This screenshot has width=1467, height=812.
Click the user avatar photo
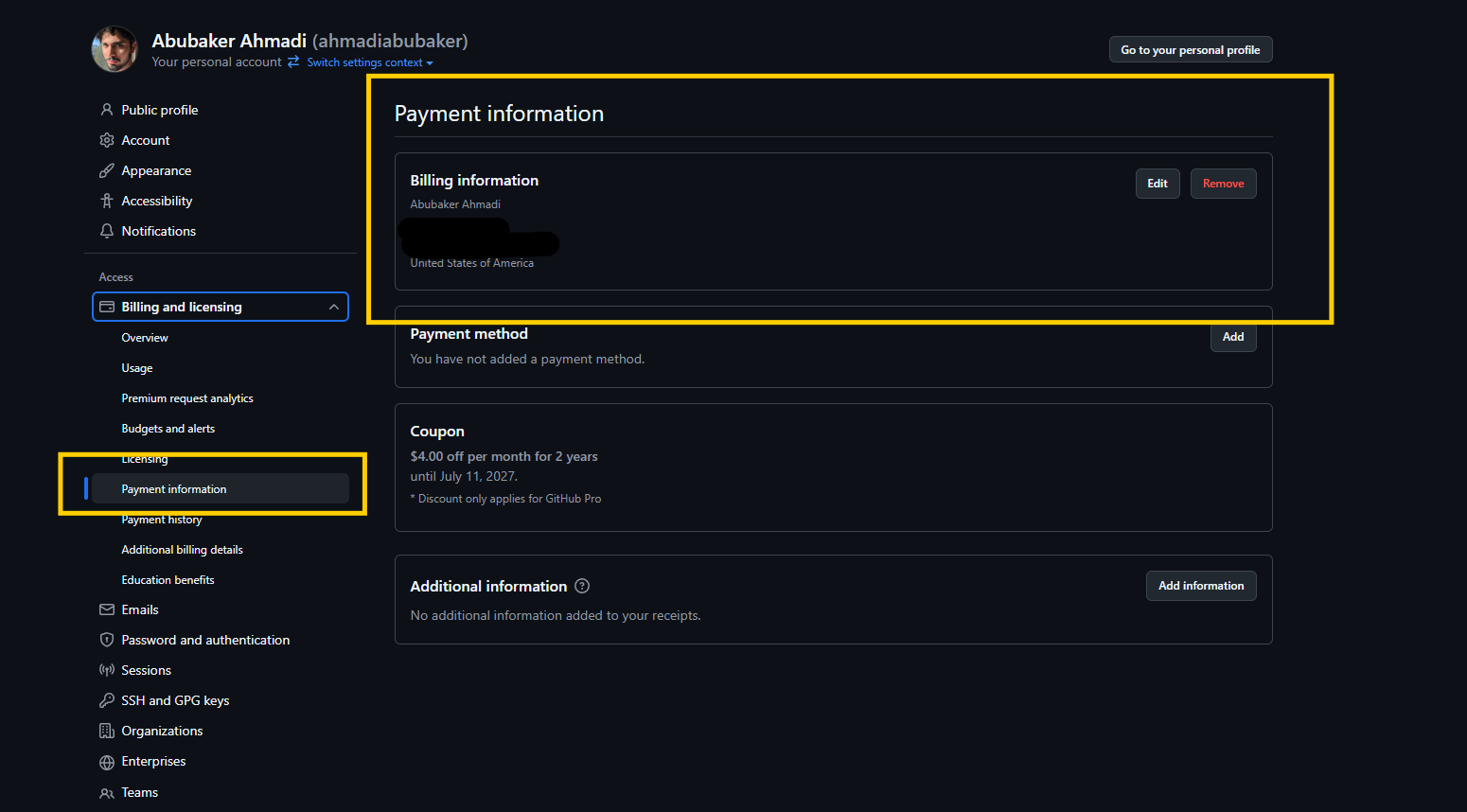[115, 49]
